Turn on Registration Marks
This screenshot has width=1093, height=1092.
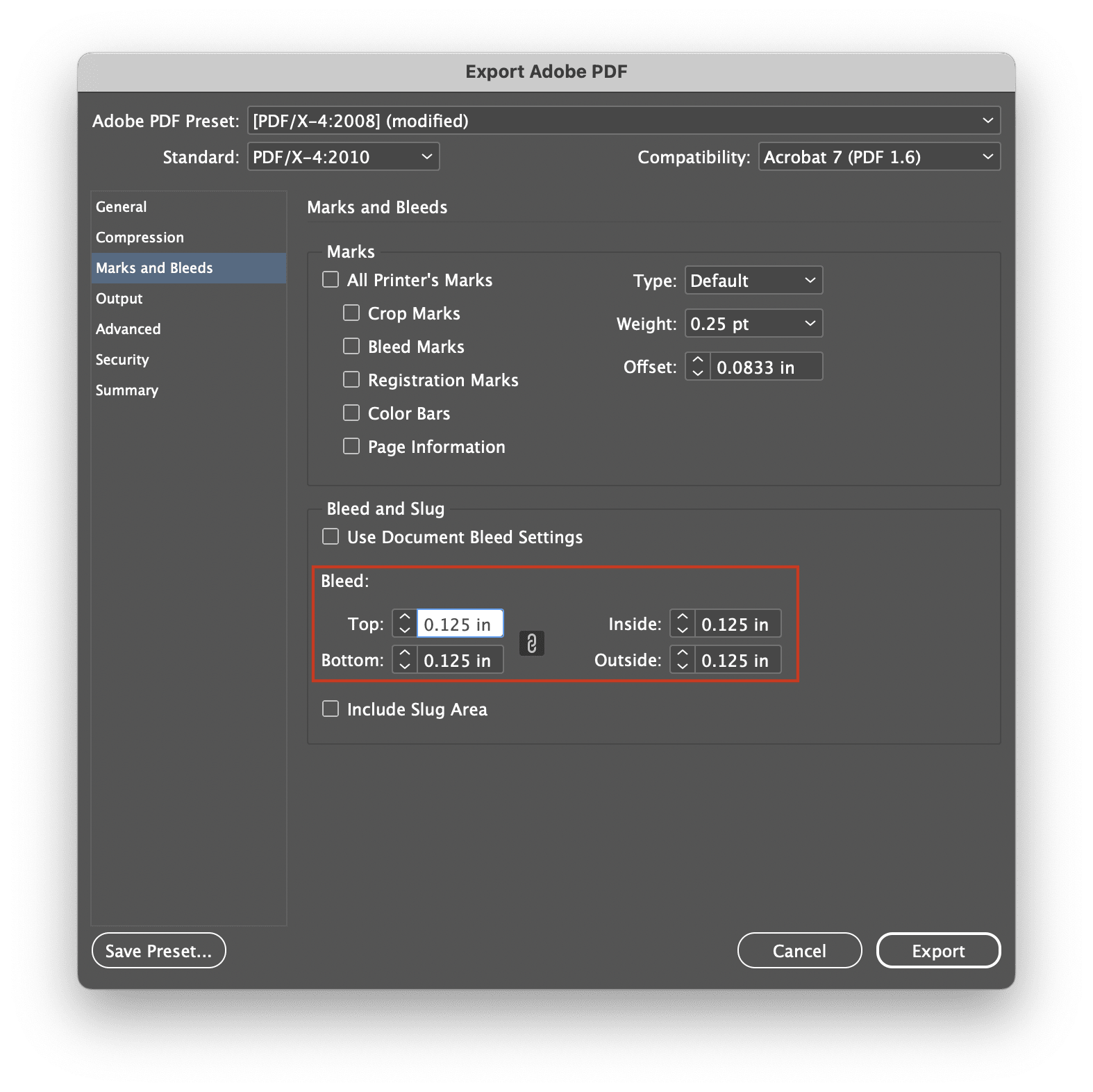point(351,379)
